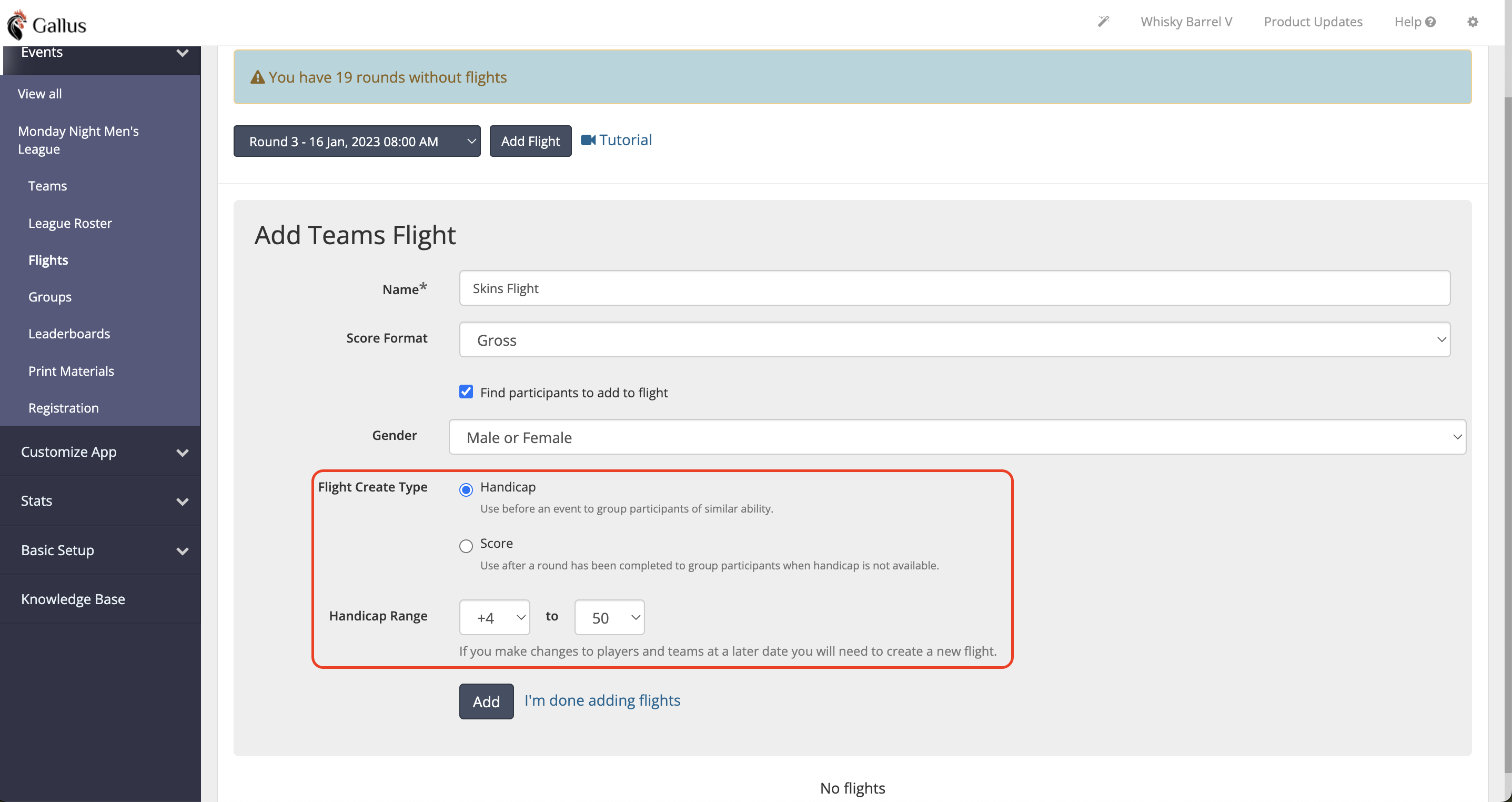Open Monday Night Men's League
The height and width of the screenshot is (802, 1512).
(x=78, y=140)
